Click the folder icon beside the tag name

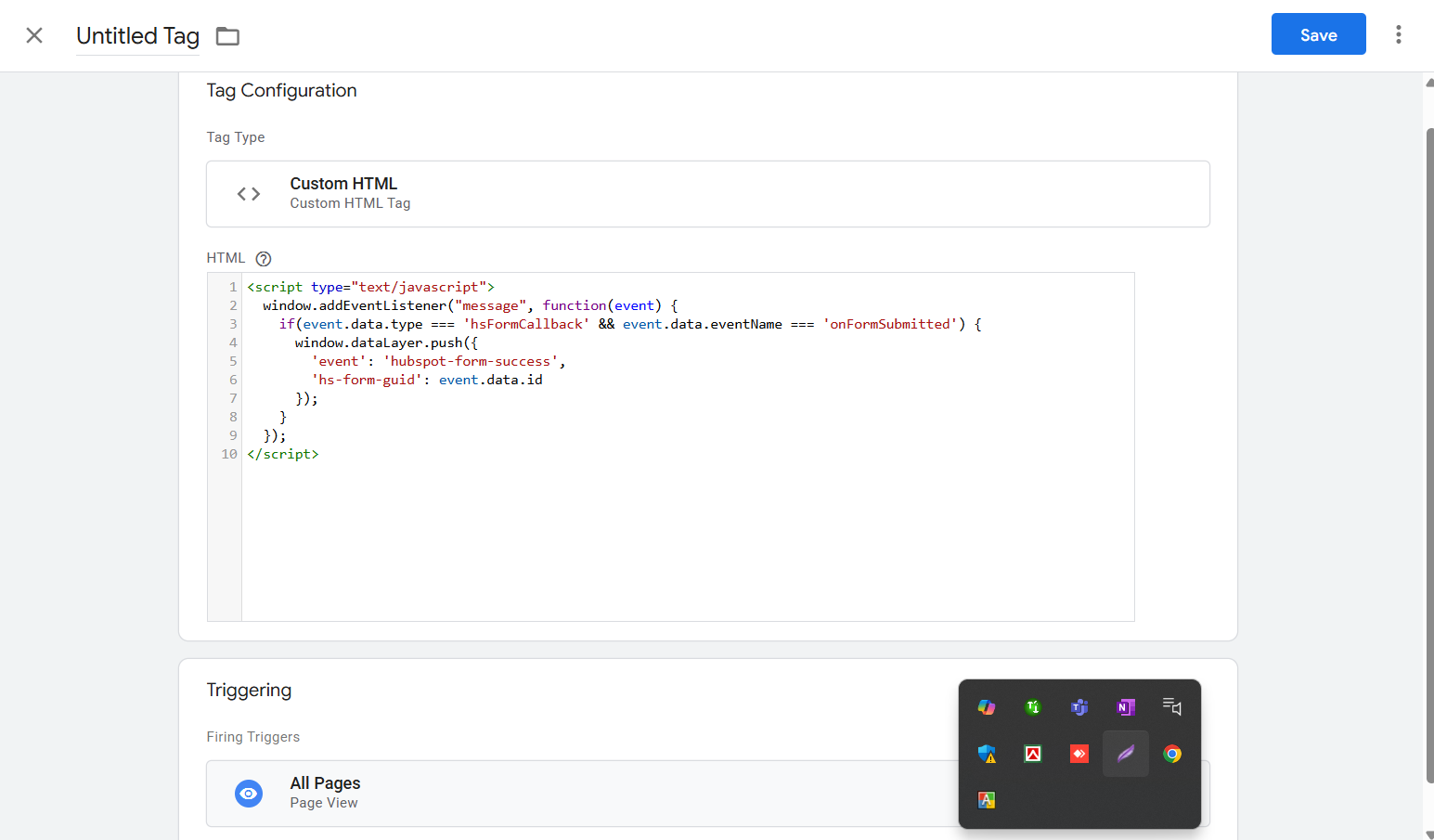pyautogui.click(x=227, y=36)
